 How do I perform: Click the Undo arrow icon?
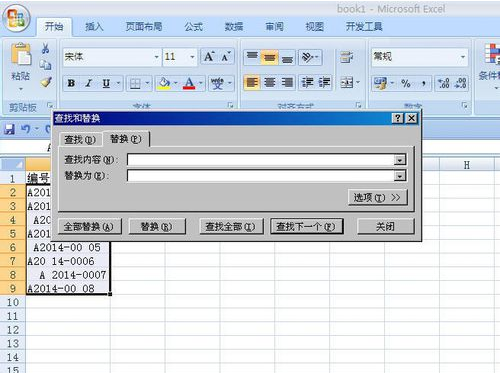pos(26,129)
